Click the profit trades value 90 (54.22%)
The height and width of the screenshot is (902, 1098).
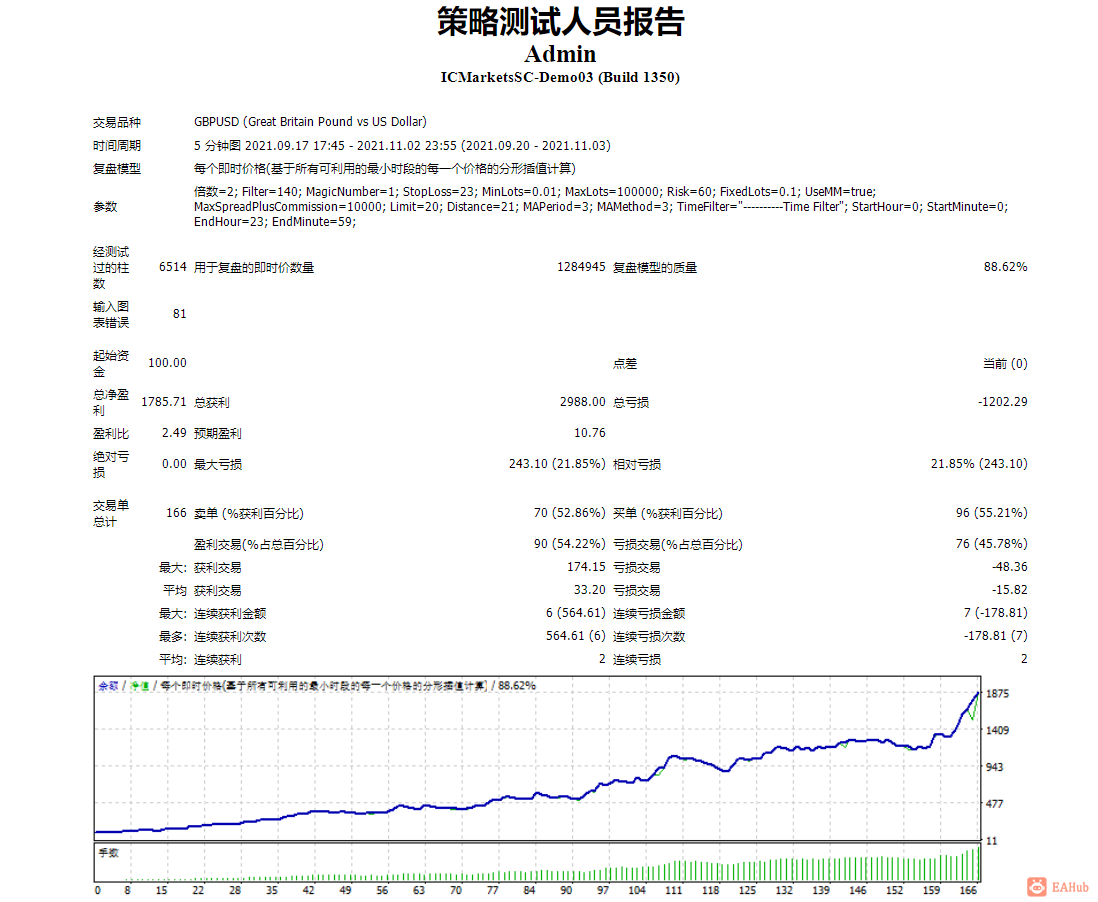coord(569,544)
